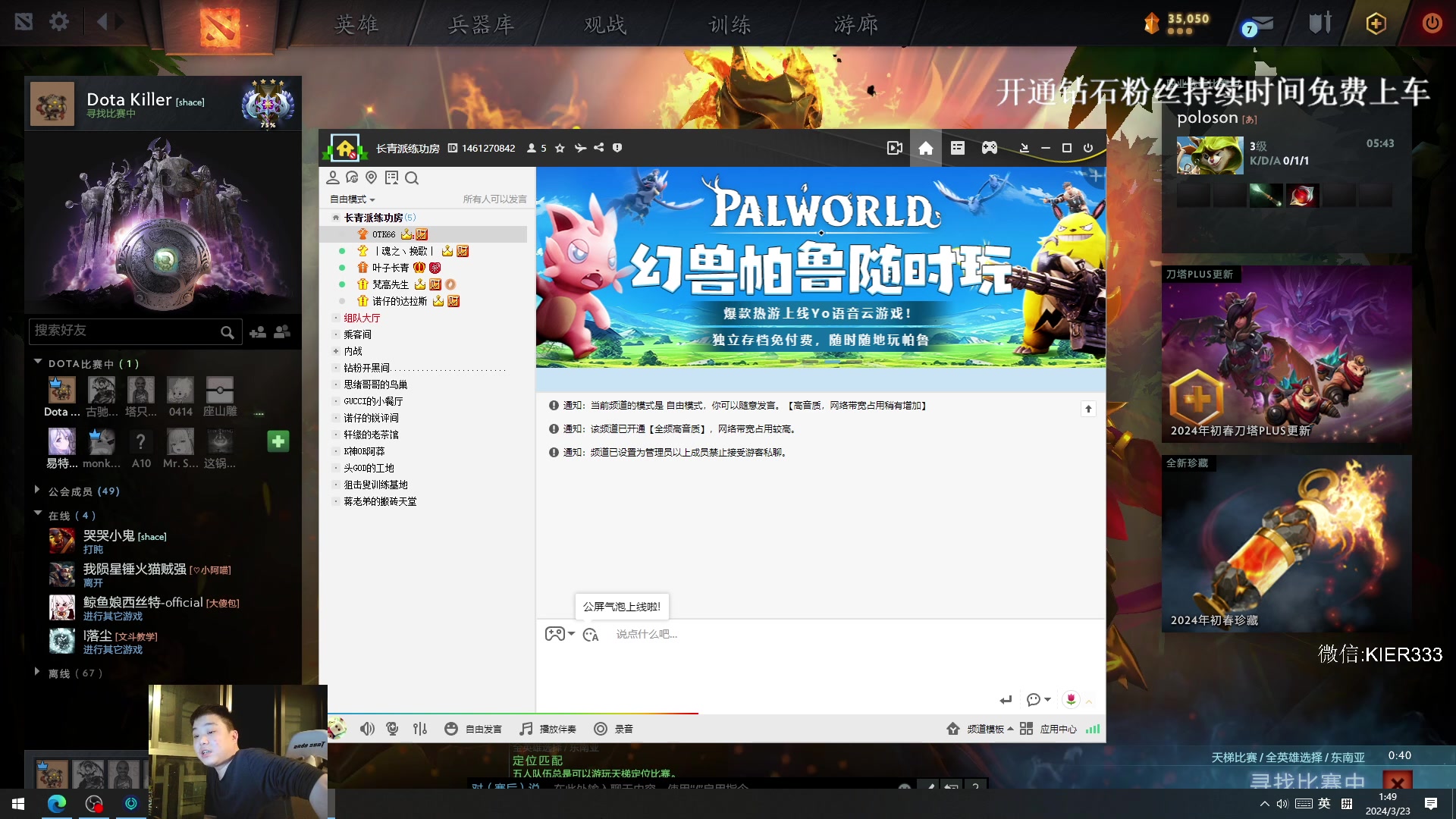Open 自由模式 mode dropdown

point(352,199)
